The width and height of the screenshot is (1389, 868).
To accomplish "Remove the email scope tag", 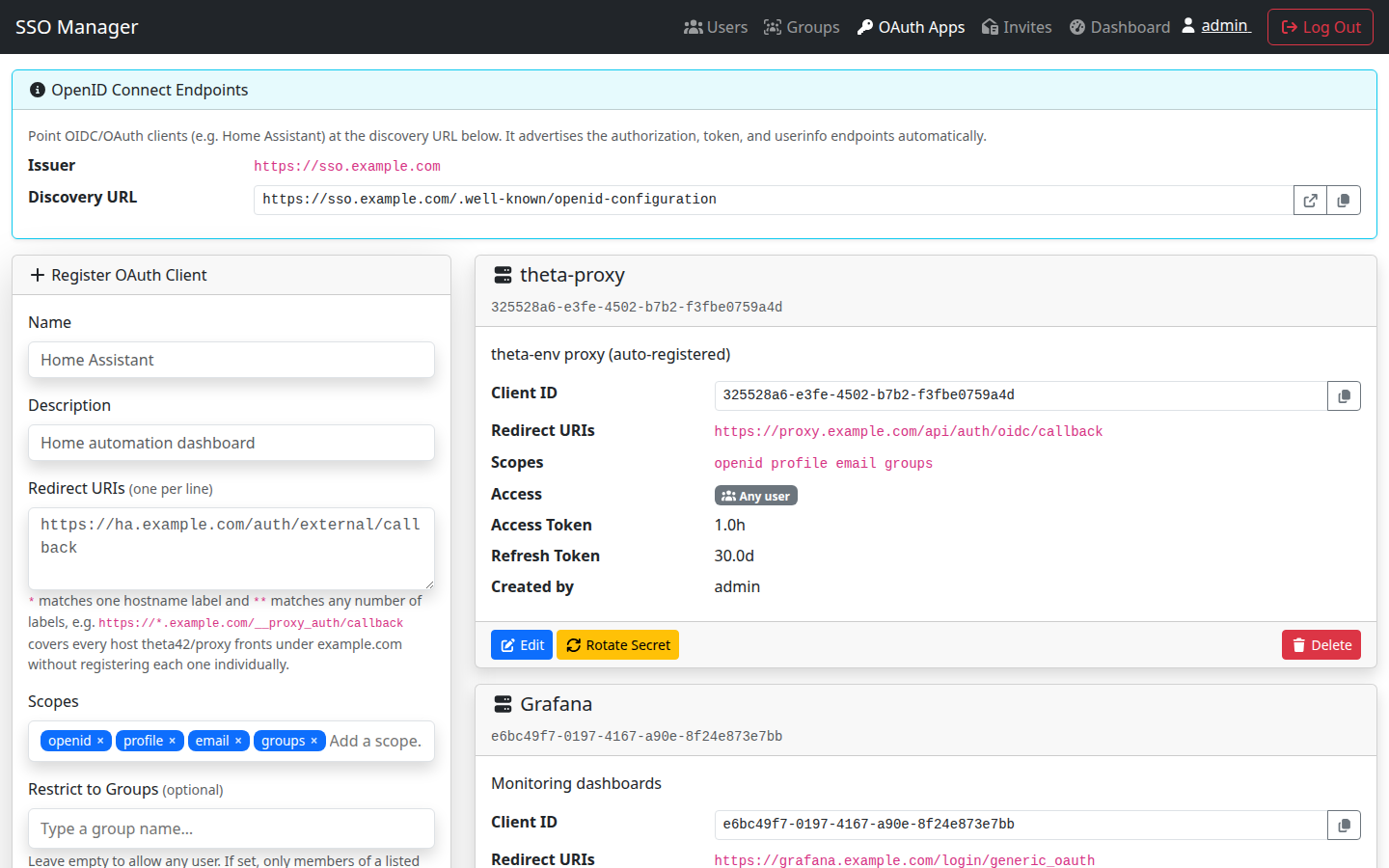I will 238,741.
